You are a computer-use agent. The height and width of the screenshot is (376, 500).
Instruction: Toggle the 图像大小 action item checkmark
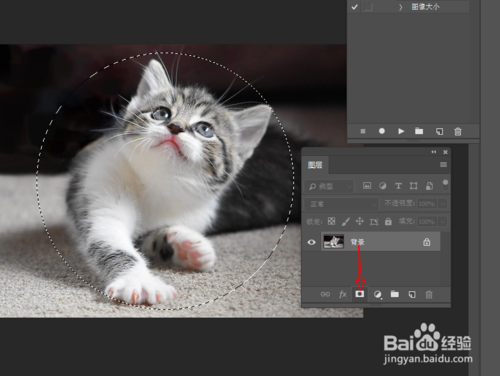pyautogui.click(x=354, y=7)
